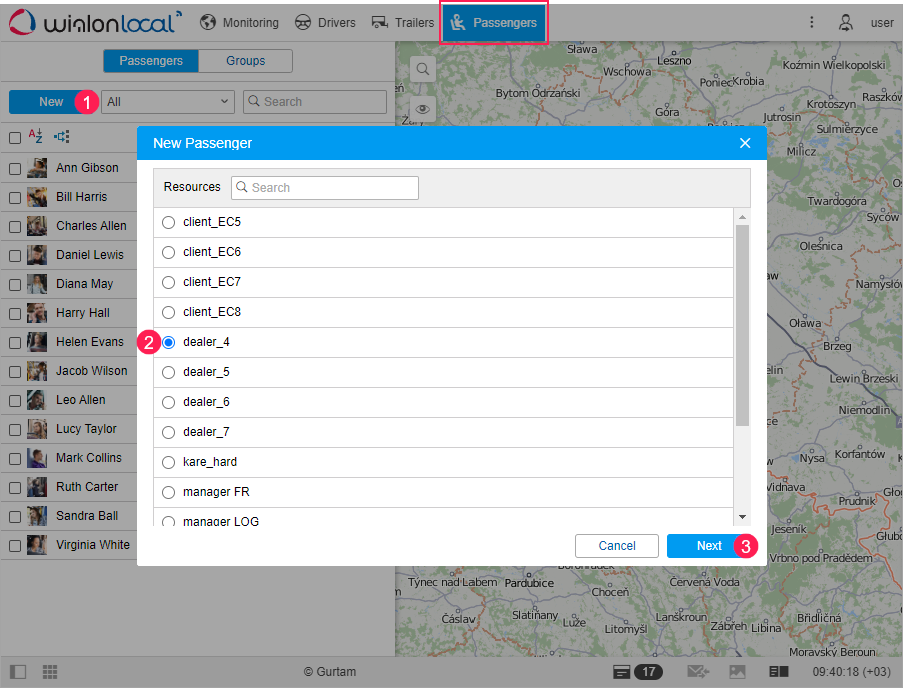Select the dealer_5 radio button

click(x=168, y=372)
